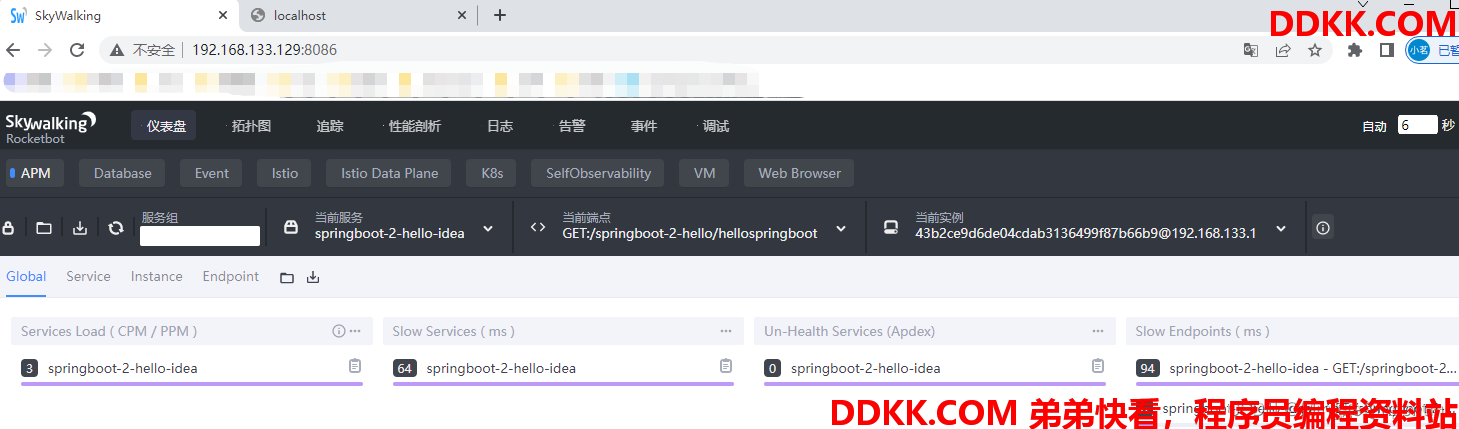This screenshot has width=1459, height=429.
Task: Switch to the Service sub-tab
Action: pyautogui.click(x=88, y=277)
